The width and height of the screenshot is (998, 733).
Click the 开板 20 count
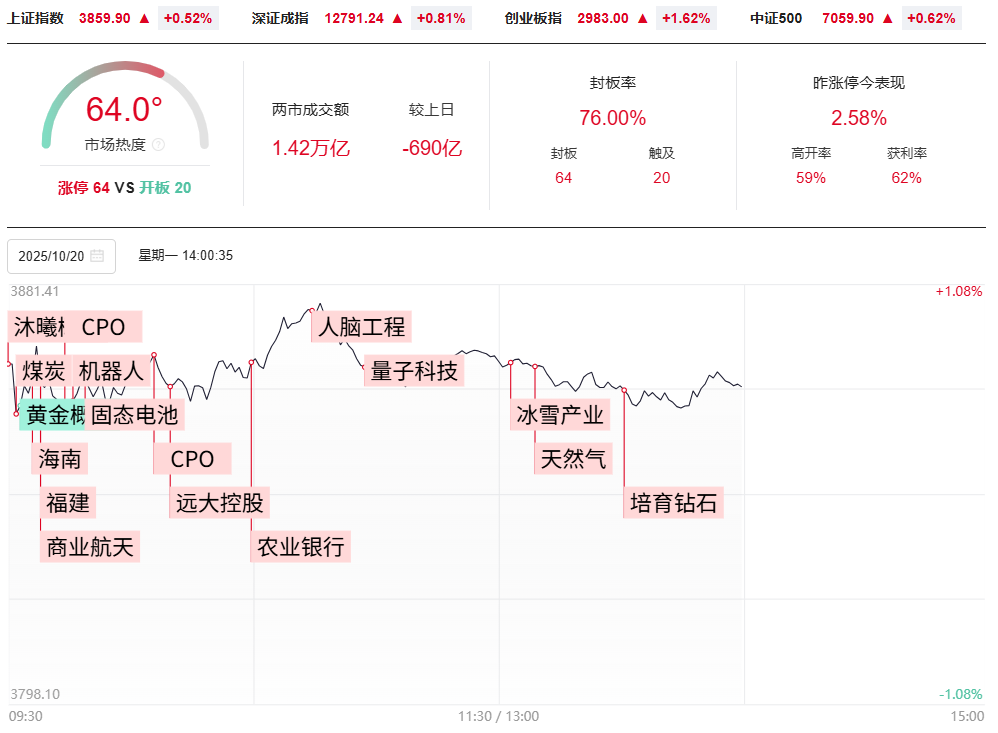click(x=165, y=188)
